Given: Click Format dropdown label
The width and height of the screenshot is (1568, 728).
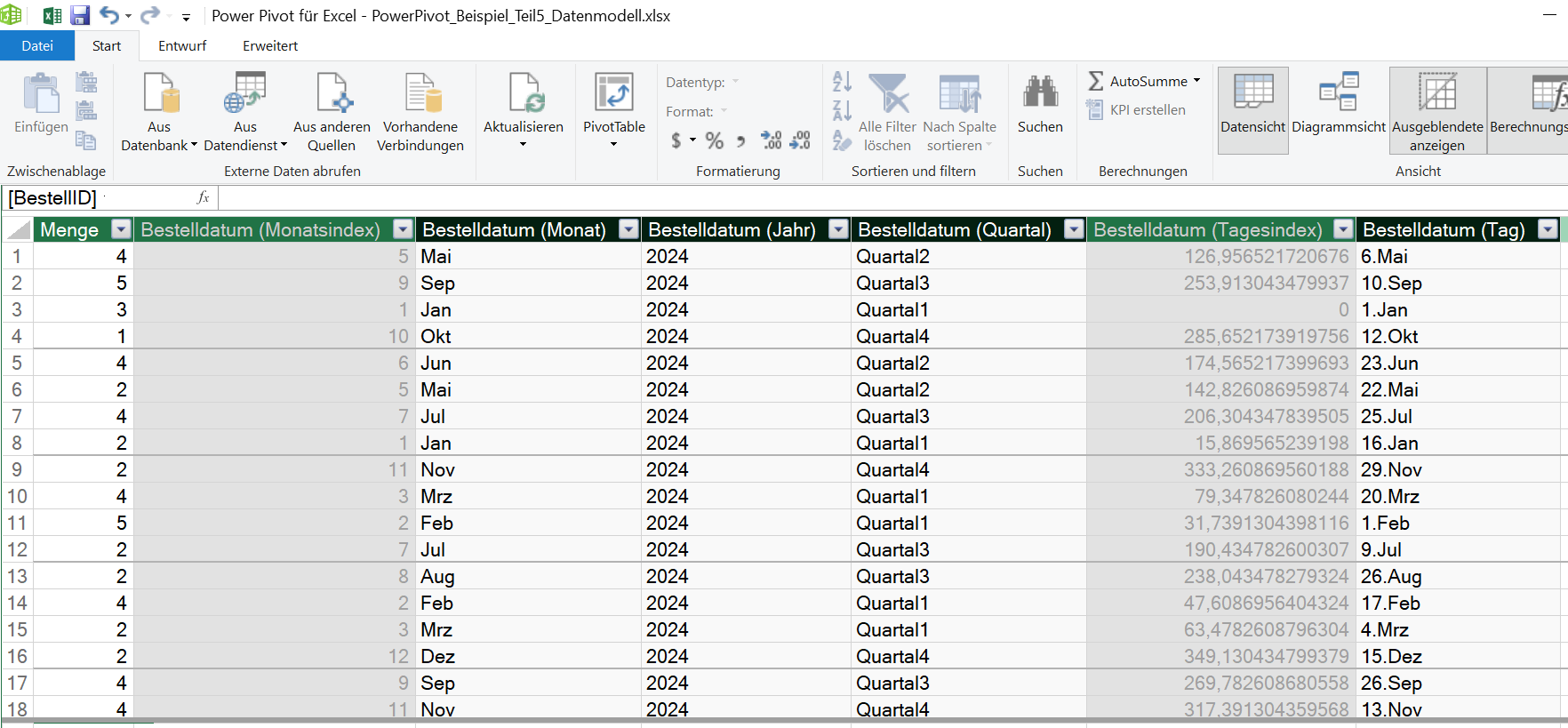Looking at the screenshot, I should (x=690, y=111).
